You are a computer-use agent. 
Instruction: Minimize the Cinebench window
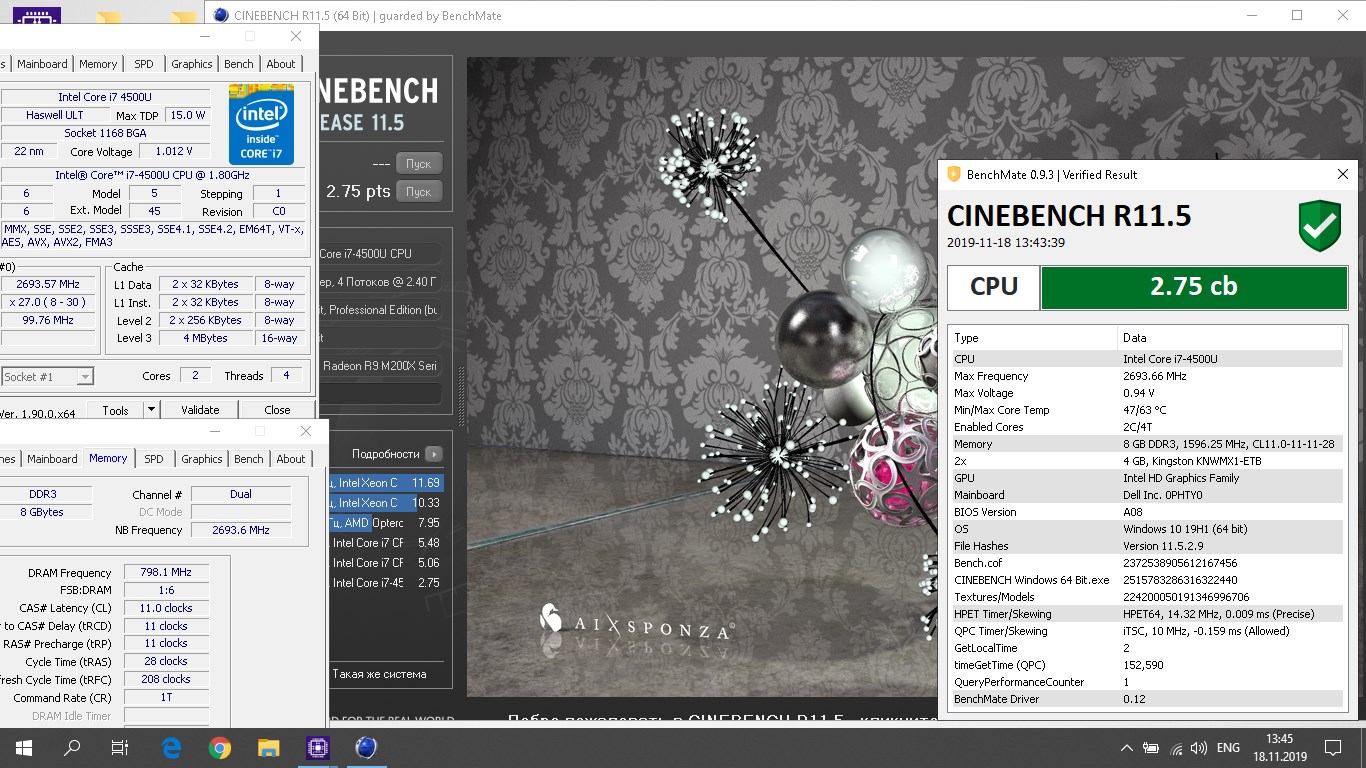coord(1251,15)
